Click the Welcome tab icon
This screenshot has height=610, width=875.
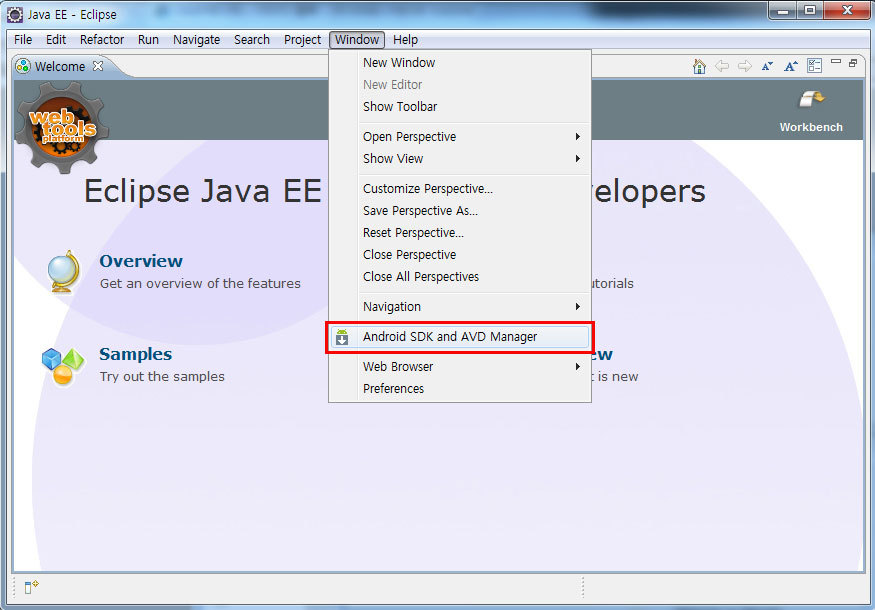pyautogui.click(x=23, y=66)
